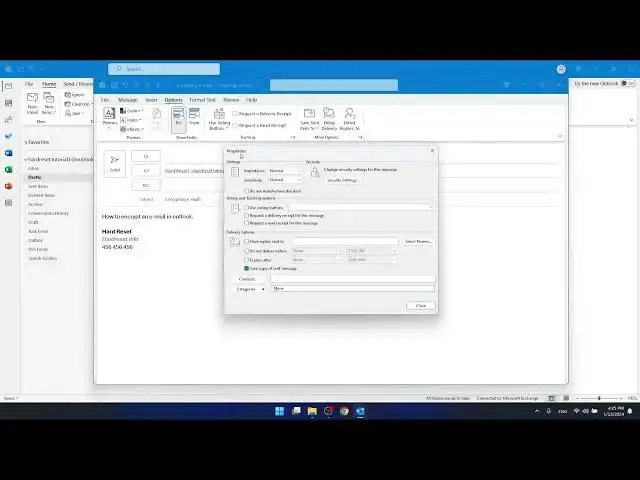Toggle the From show-field icon
The height and width of the screenshot is (480, 640).
click(194, 117)
